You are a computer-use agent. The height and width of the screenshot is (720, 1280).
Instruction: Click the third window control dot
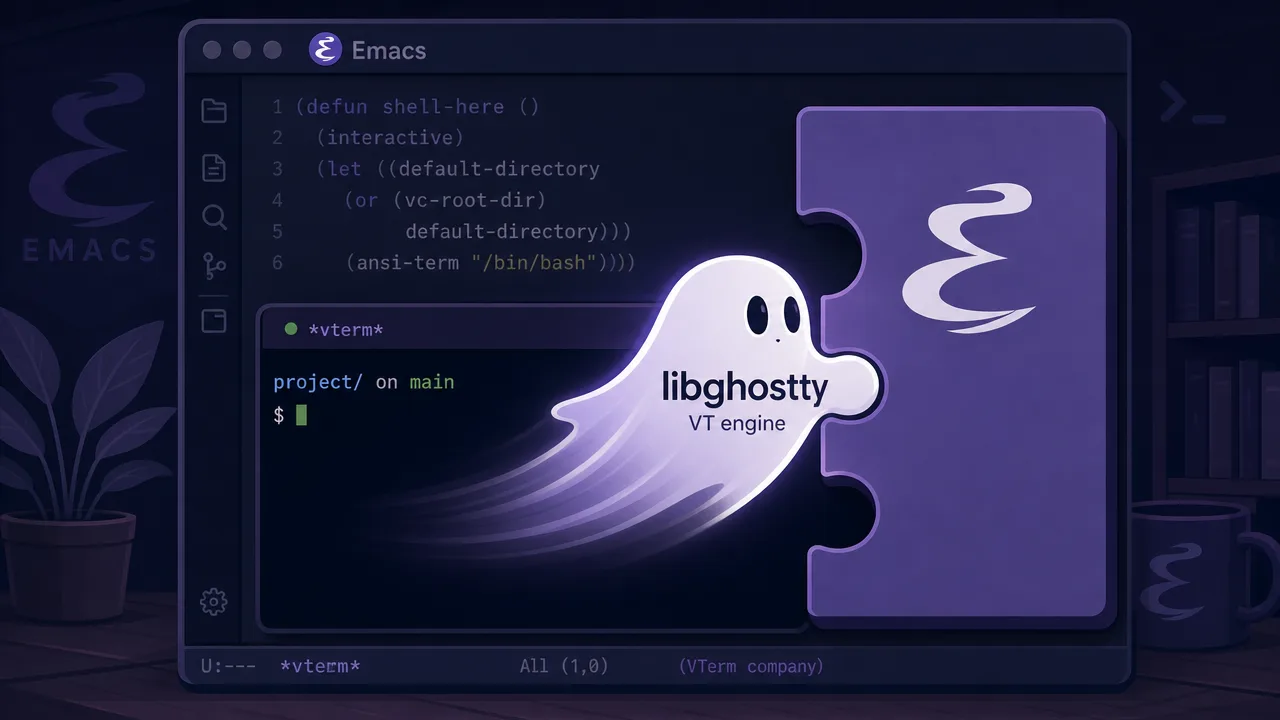(271, 50)
